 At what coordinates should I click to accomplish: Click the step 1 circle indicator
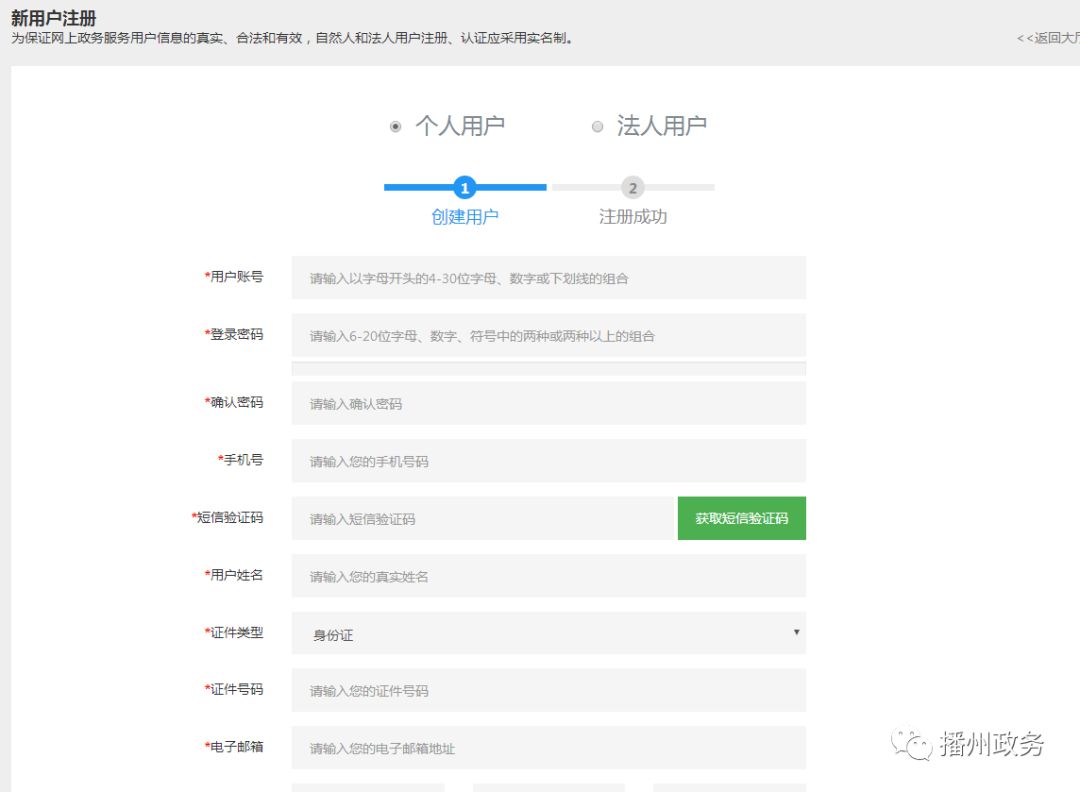[464, 188]
